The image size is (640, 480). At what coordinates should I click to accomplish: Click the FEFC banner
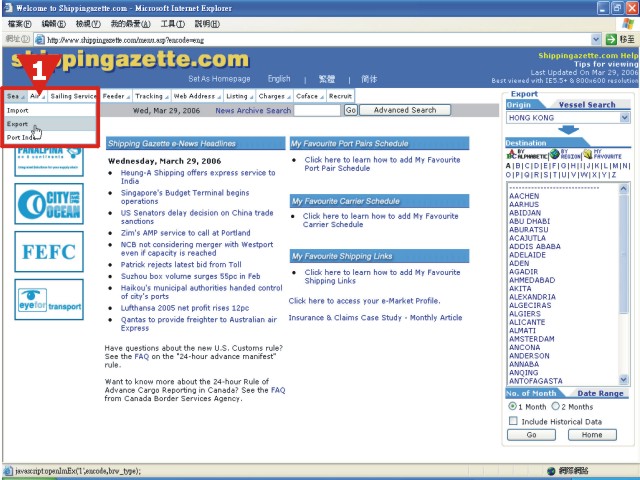49,251
